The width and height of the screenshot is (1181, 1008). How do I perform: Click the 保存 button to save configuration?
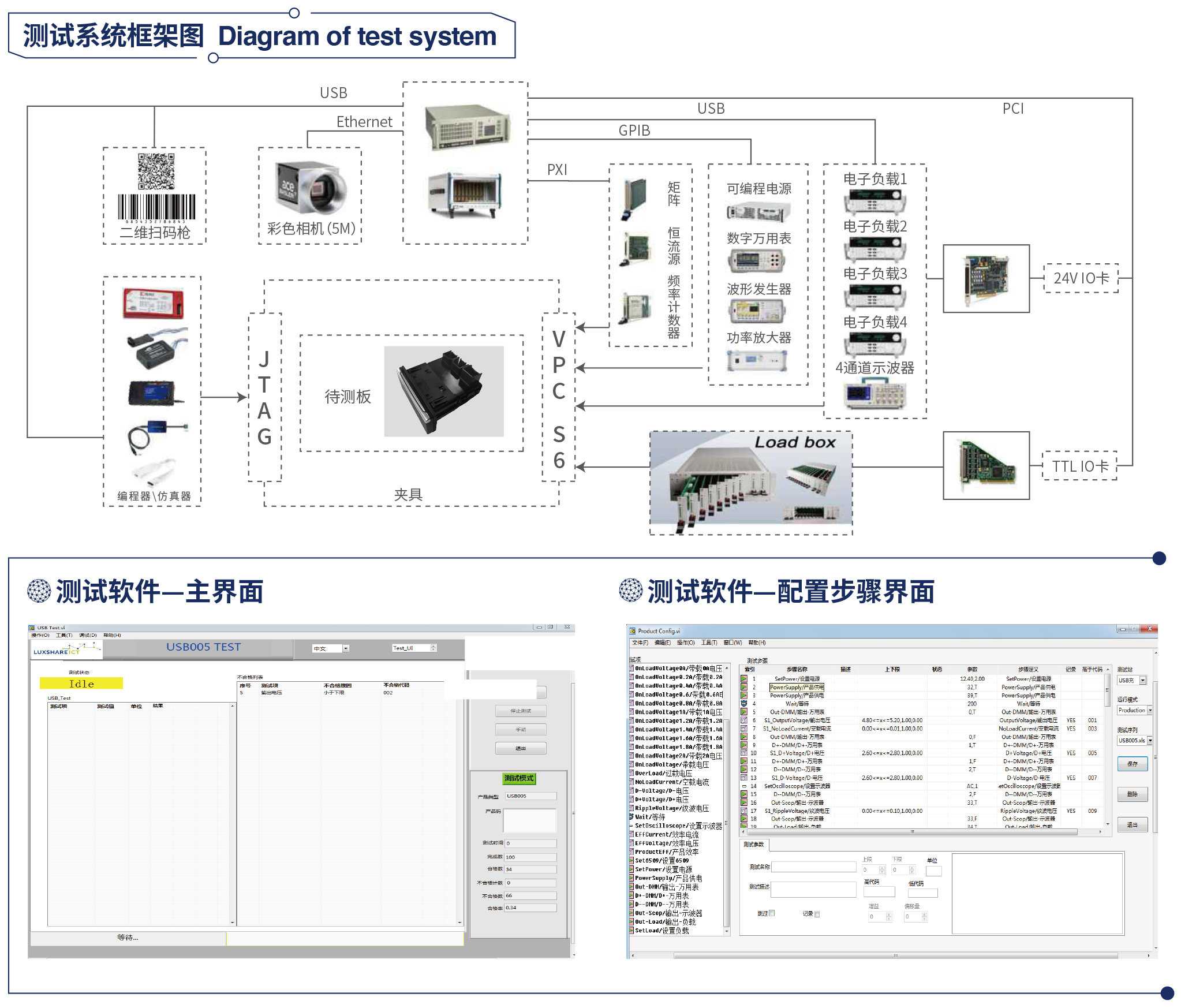(x=1133, y=765)
